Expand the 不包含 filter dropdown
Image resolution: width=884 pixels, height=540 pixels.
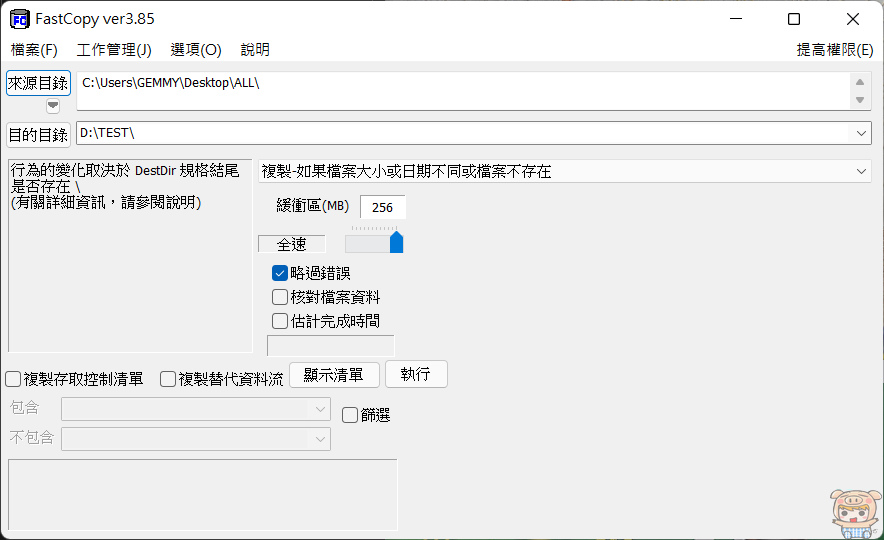[x=320, y=439]
